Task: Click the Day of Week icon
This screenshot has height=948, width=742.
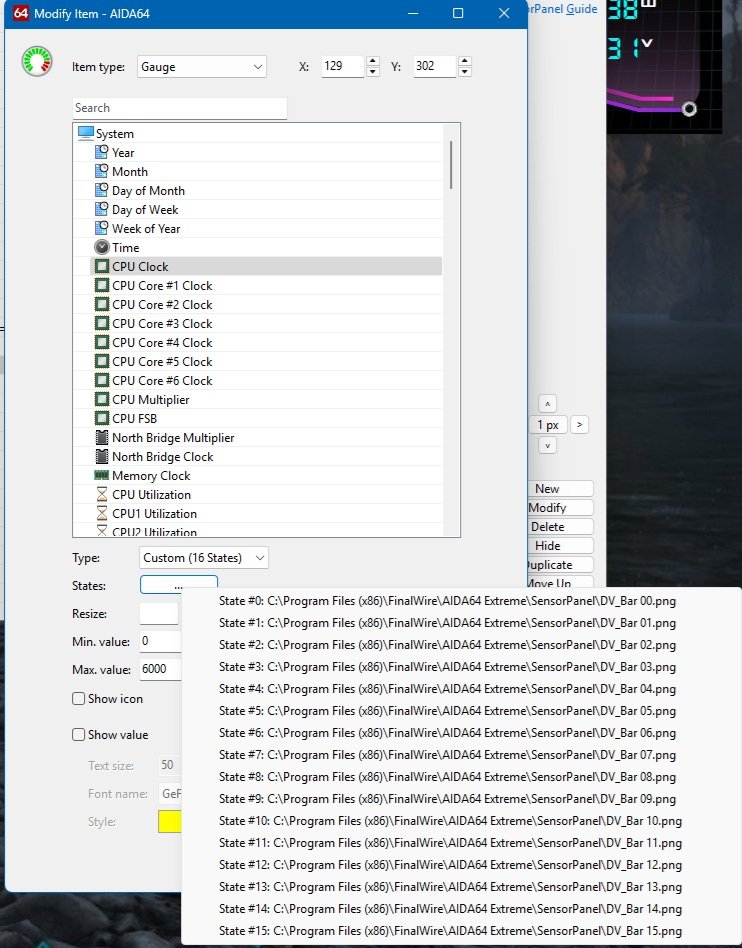Action: click(x=102, y=209)
